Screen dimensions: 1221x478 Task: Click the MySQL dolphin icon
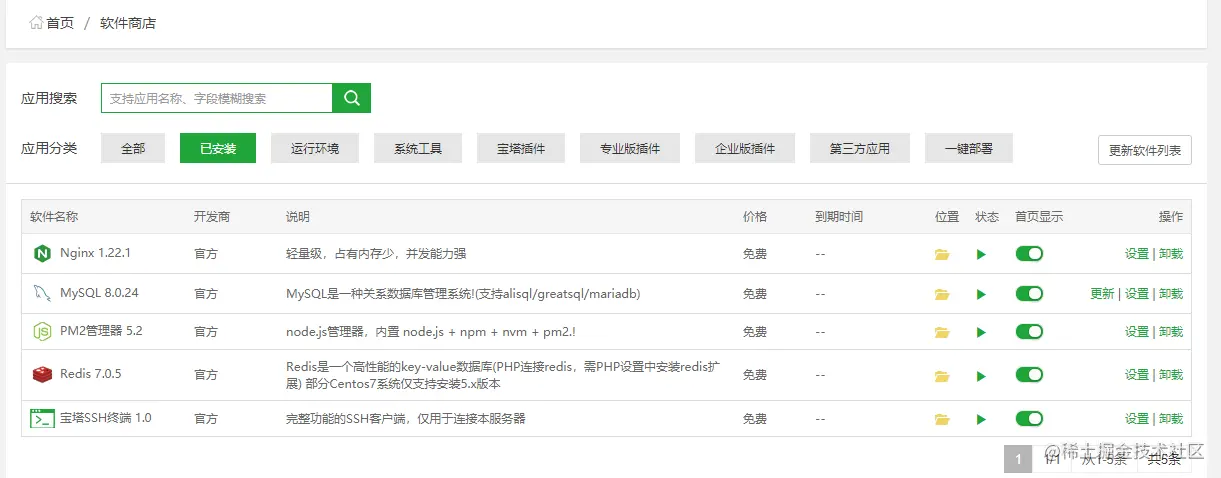pos(41,293)
